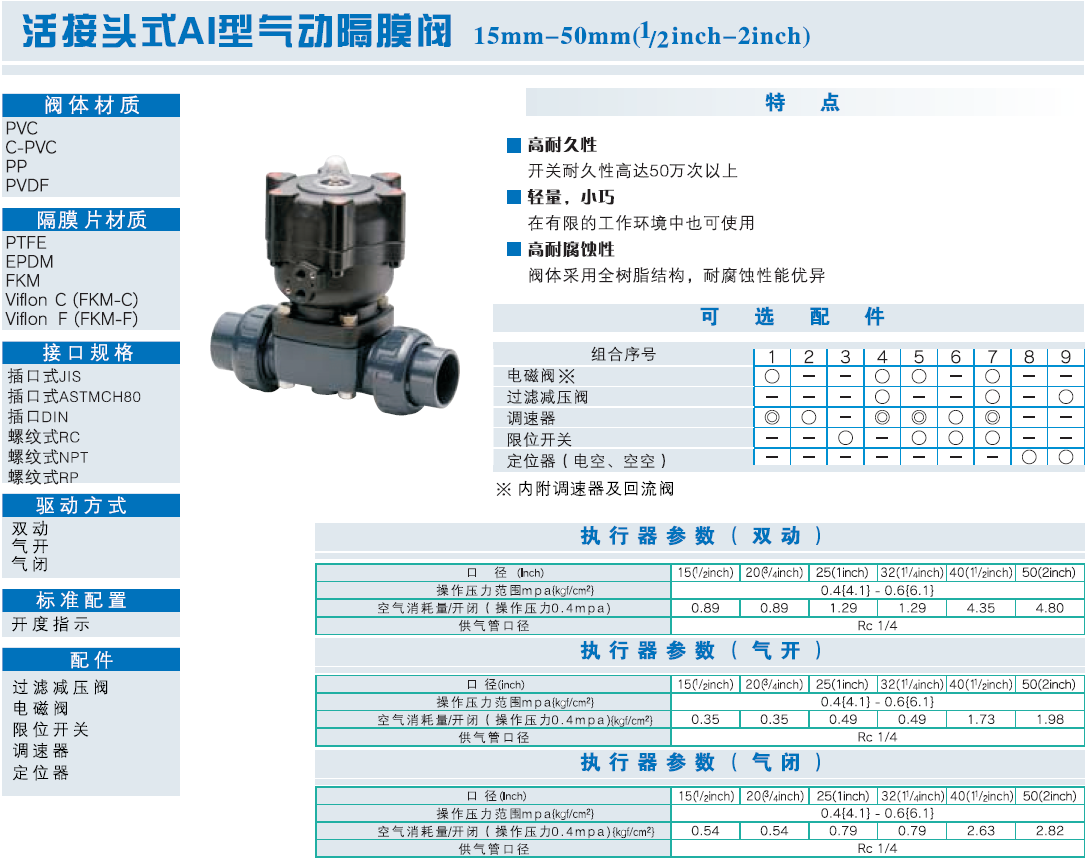Viewport: 1086px width, 859px height.
Task: Click the 4.35 value in 双动 table
Action: (x=981, y=608)
